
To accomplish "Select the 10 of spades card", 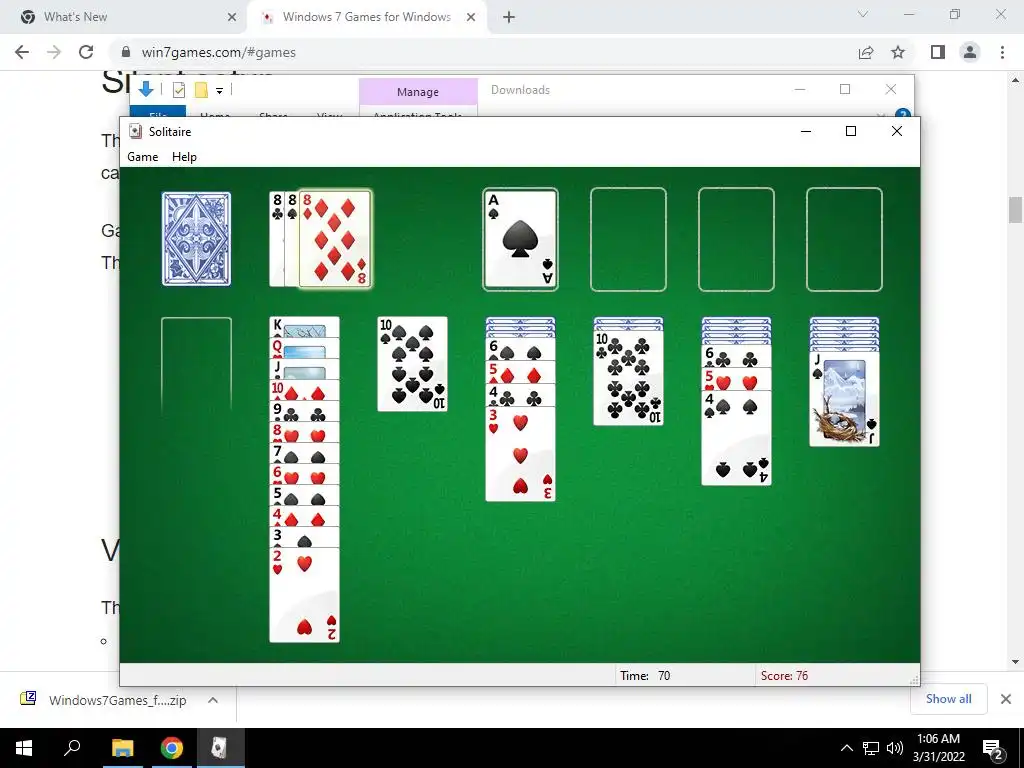I will click(412, 364).
